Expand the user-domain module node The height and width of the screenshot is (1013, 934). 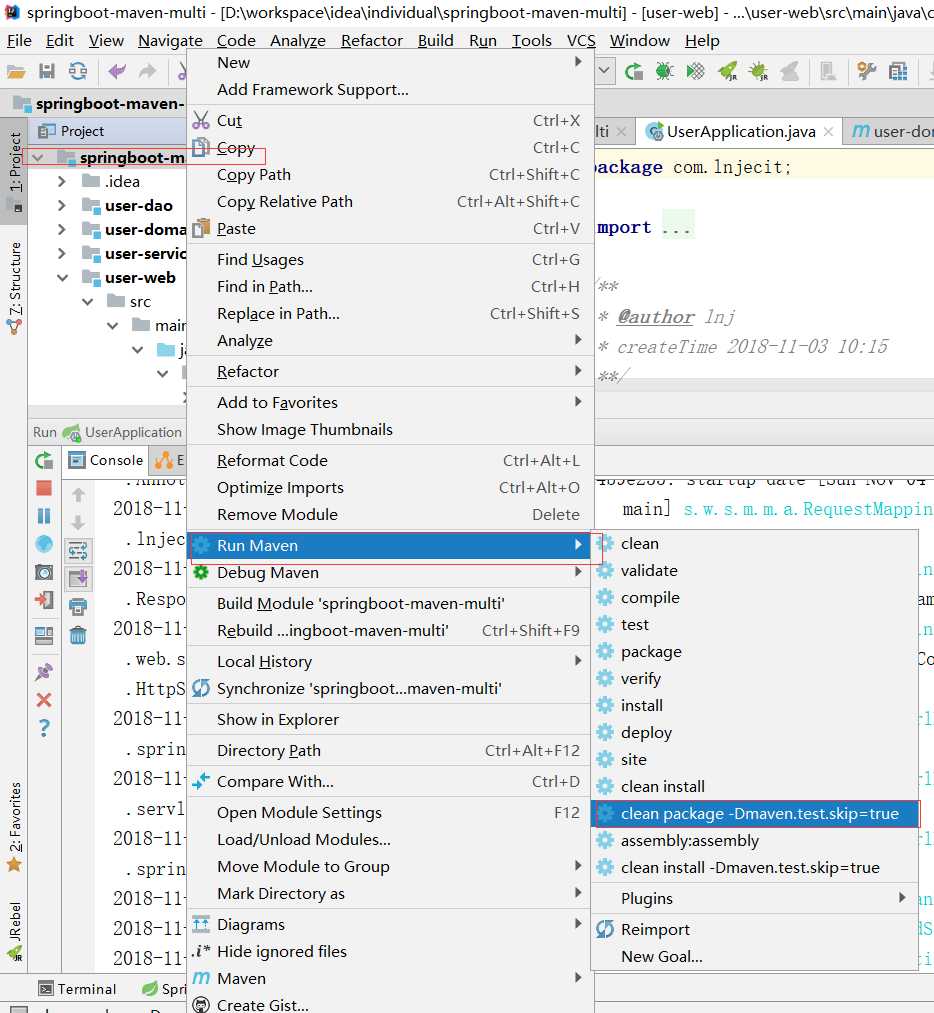[62, 229]
